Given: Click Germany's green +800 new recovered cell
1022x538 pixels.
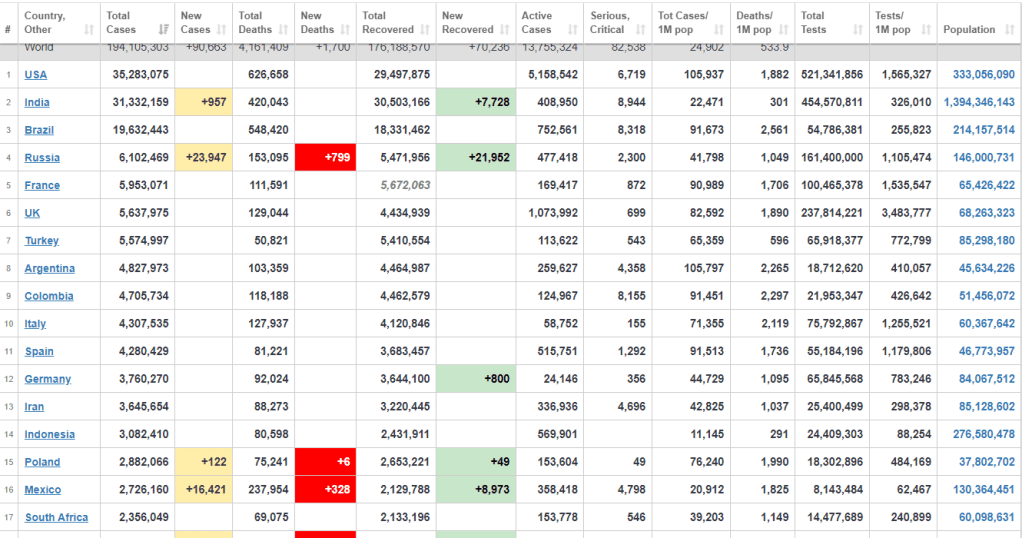Looking at the screenshot, I should 476,379.
